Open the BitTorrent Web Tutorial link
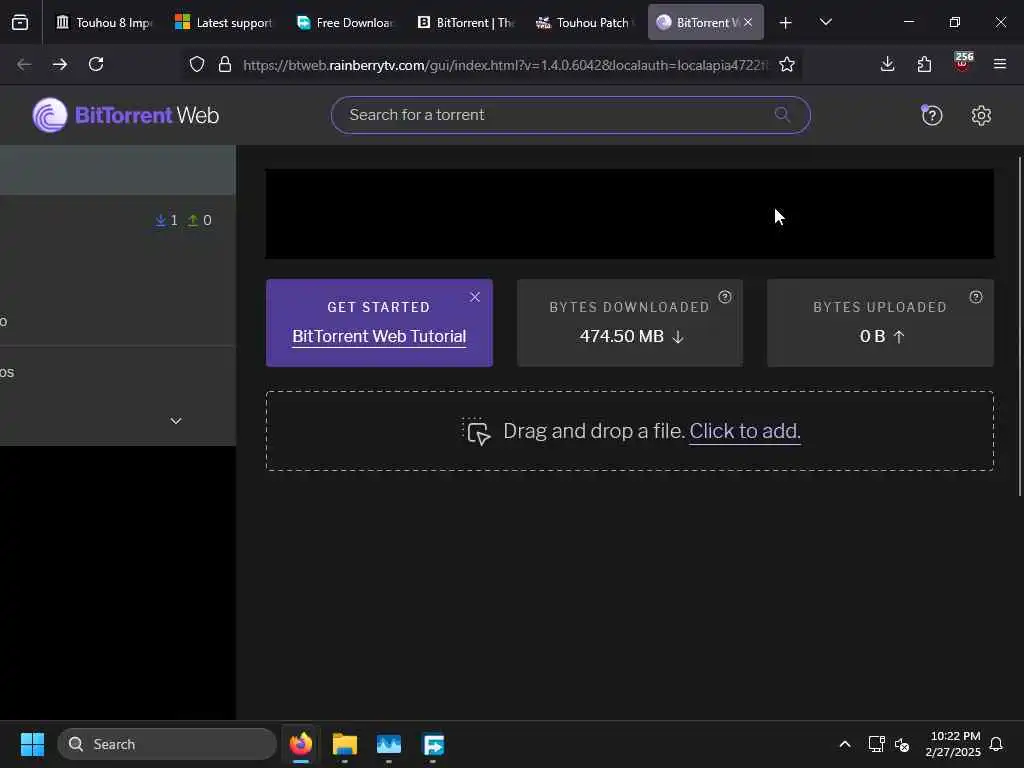 379,336
